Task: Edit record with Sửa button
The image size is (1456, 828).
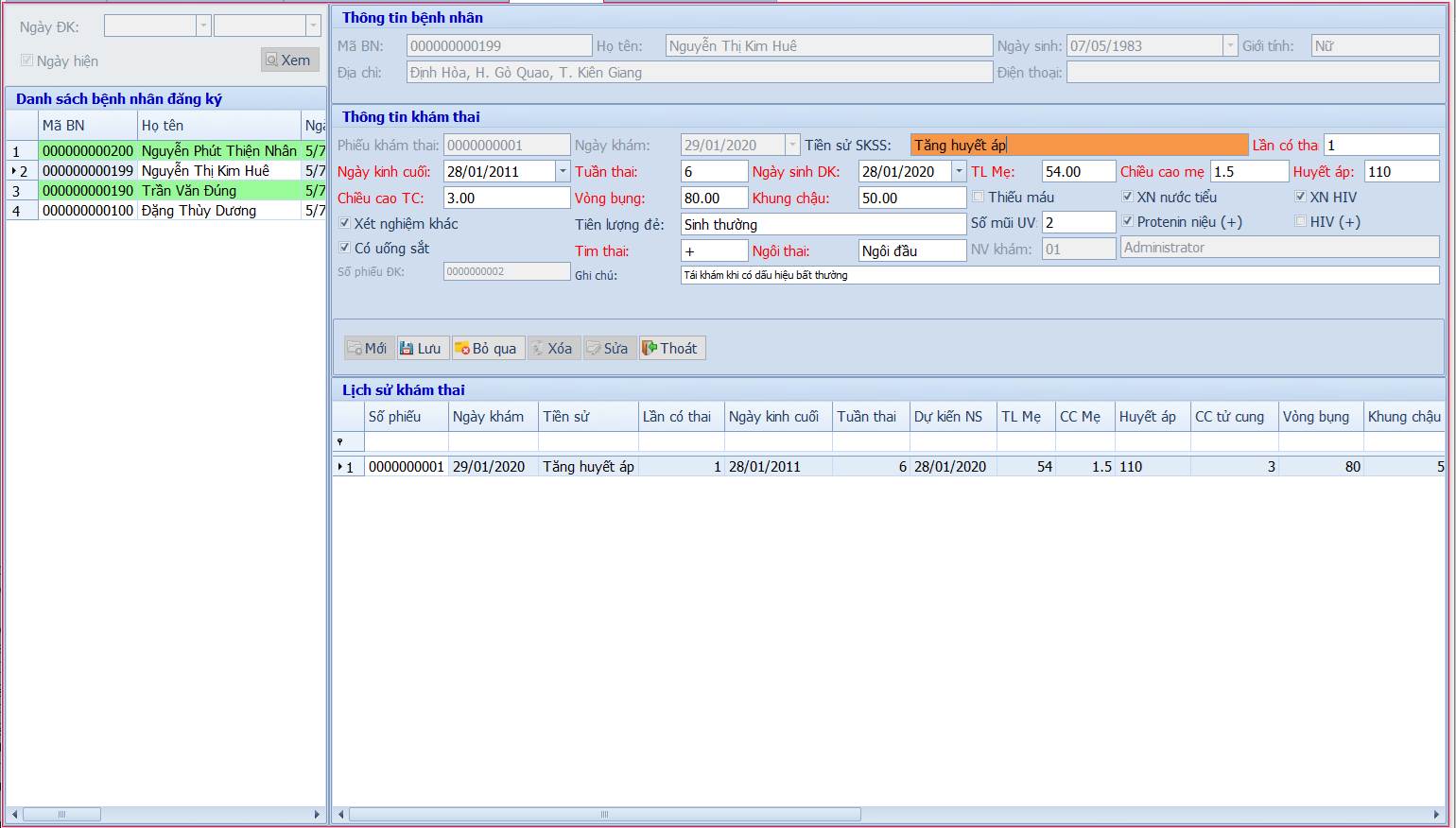Action: tap(608, 348)
